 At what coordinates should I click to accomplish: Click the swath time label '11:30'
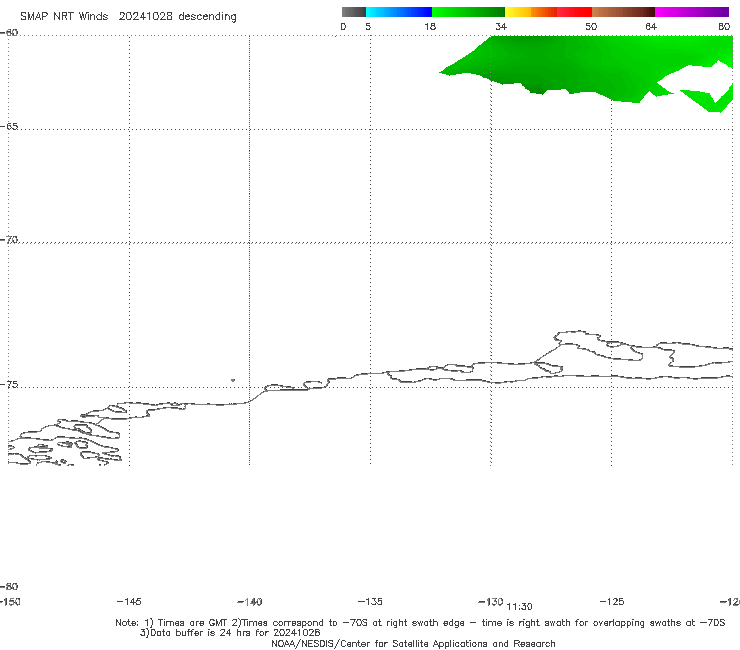tap(519, 607)
